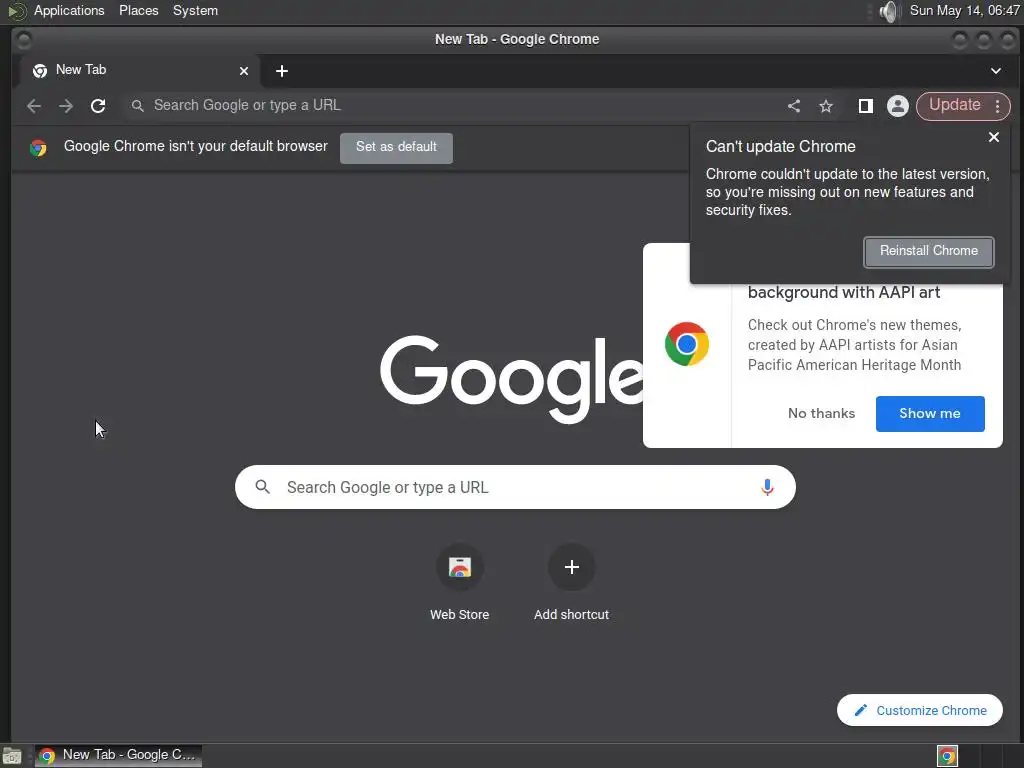Click the search magnifier icon in the page search box

click(263, 487)
